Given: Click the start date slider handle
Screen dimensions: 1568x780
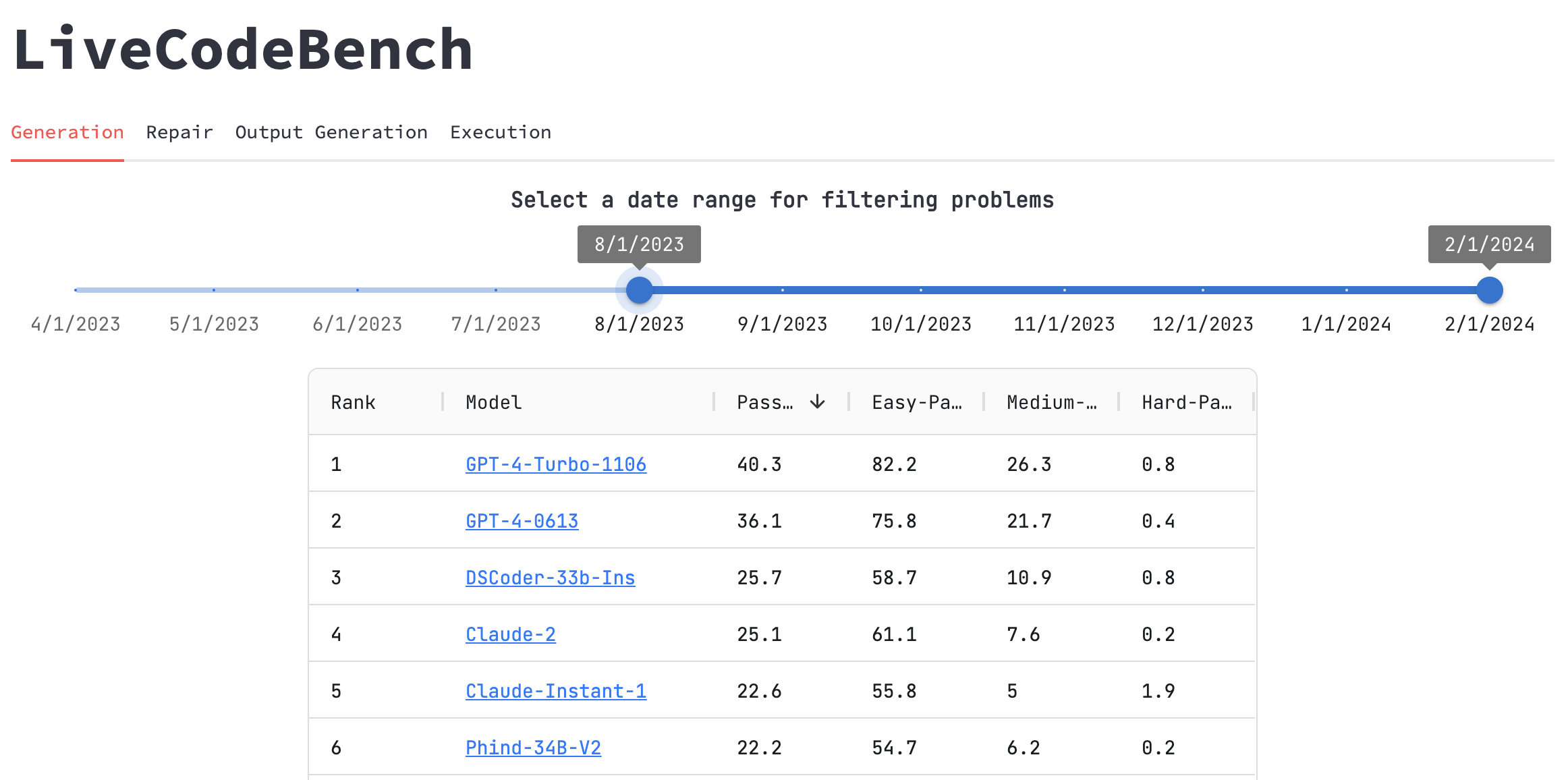Looking at the screenshot, I should [x=639, y=290].
